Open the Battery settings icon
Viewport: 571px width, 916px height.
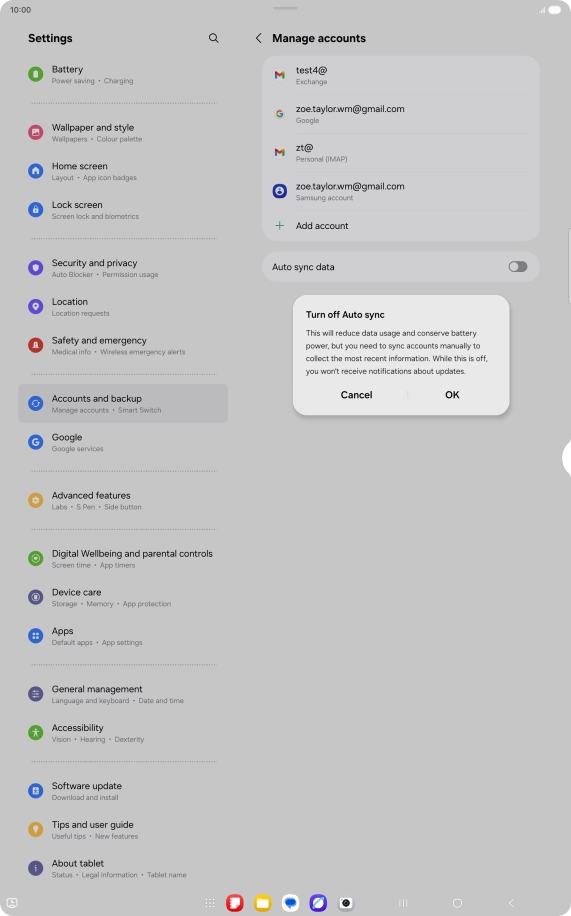click(x=36, y=74)
